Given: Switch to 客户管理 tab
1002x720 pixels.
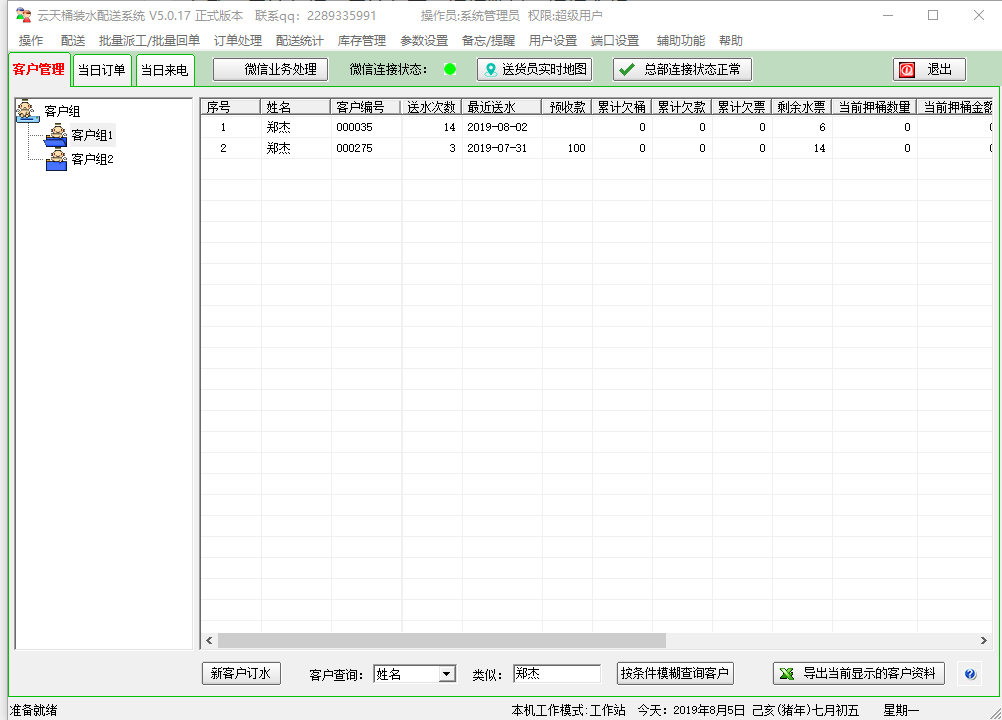Looking at the screenshot, I should [38, 69].
